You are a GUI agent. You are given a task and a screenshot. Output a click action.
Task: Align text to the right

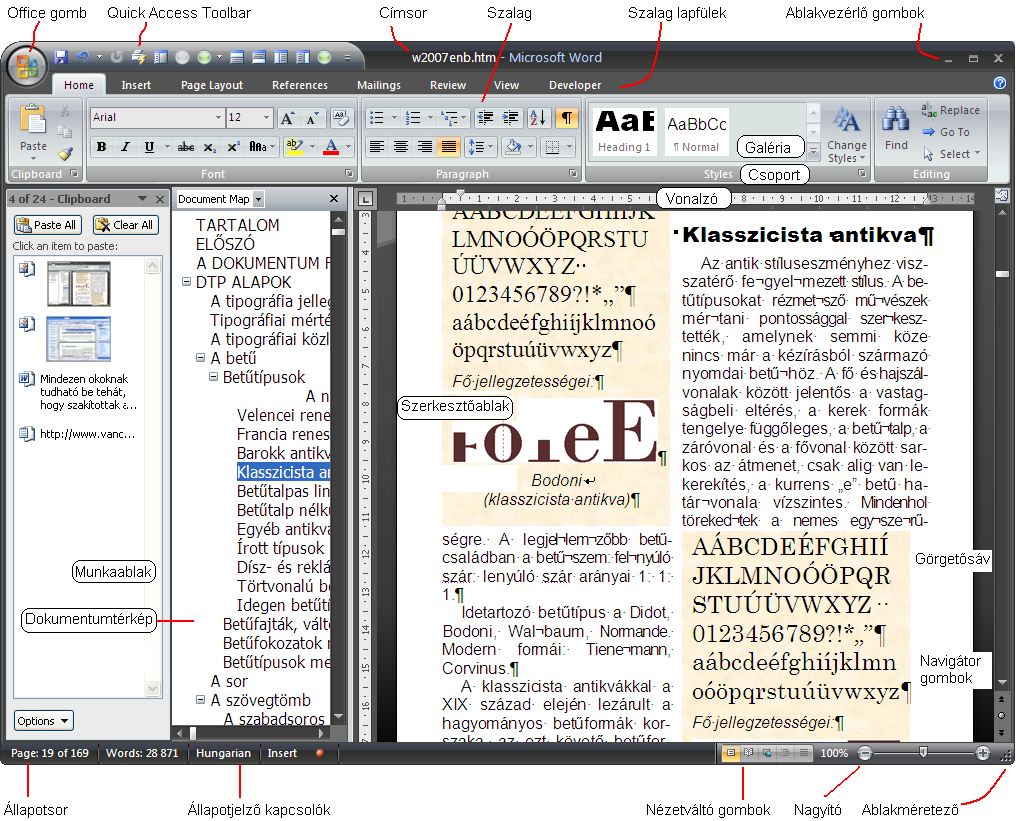point(424,147)
